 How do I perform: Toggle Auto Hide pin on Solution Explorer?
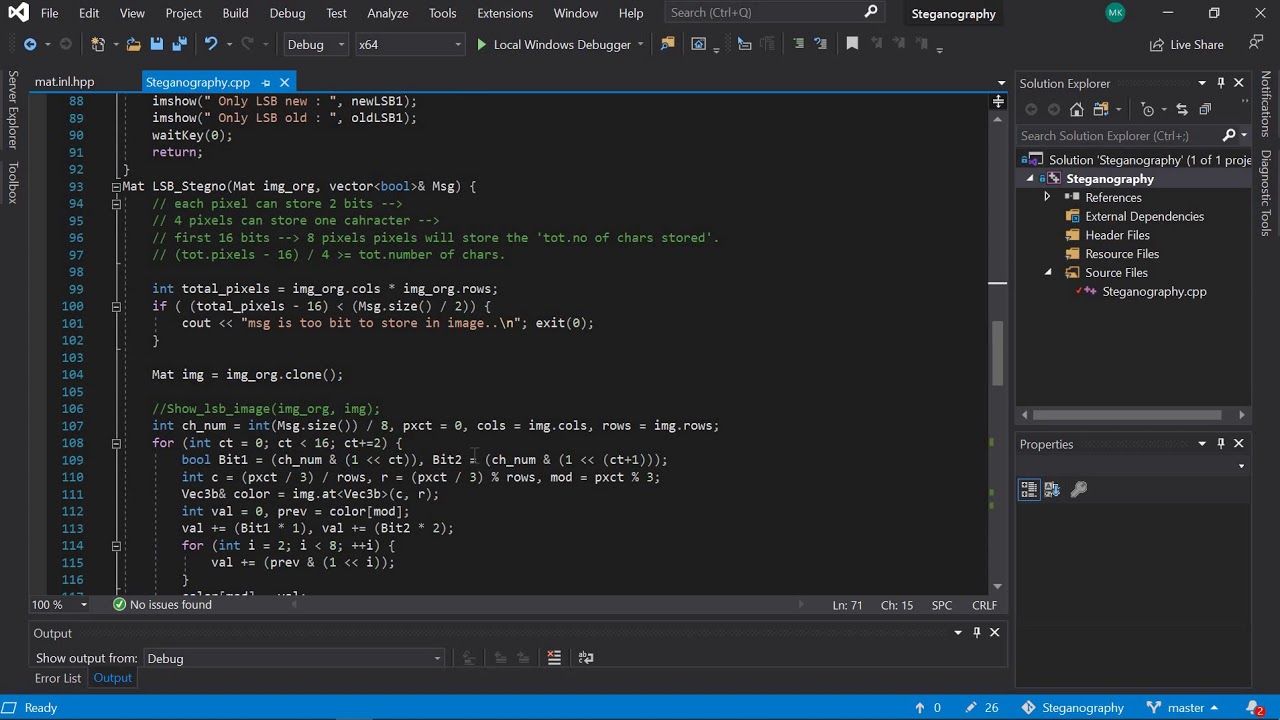pos(1220,83)
